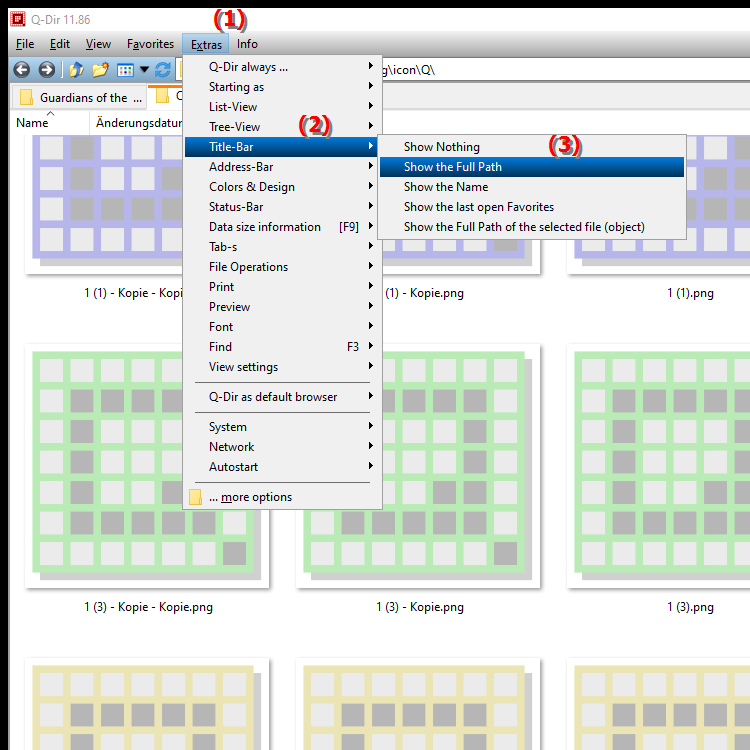Choose Show the last open Favorites
Image resolution: width=750 pixels, height=750 pixels.
(x=532, y=207)
